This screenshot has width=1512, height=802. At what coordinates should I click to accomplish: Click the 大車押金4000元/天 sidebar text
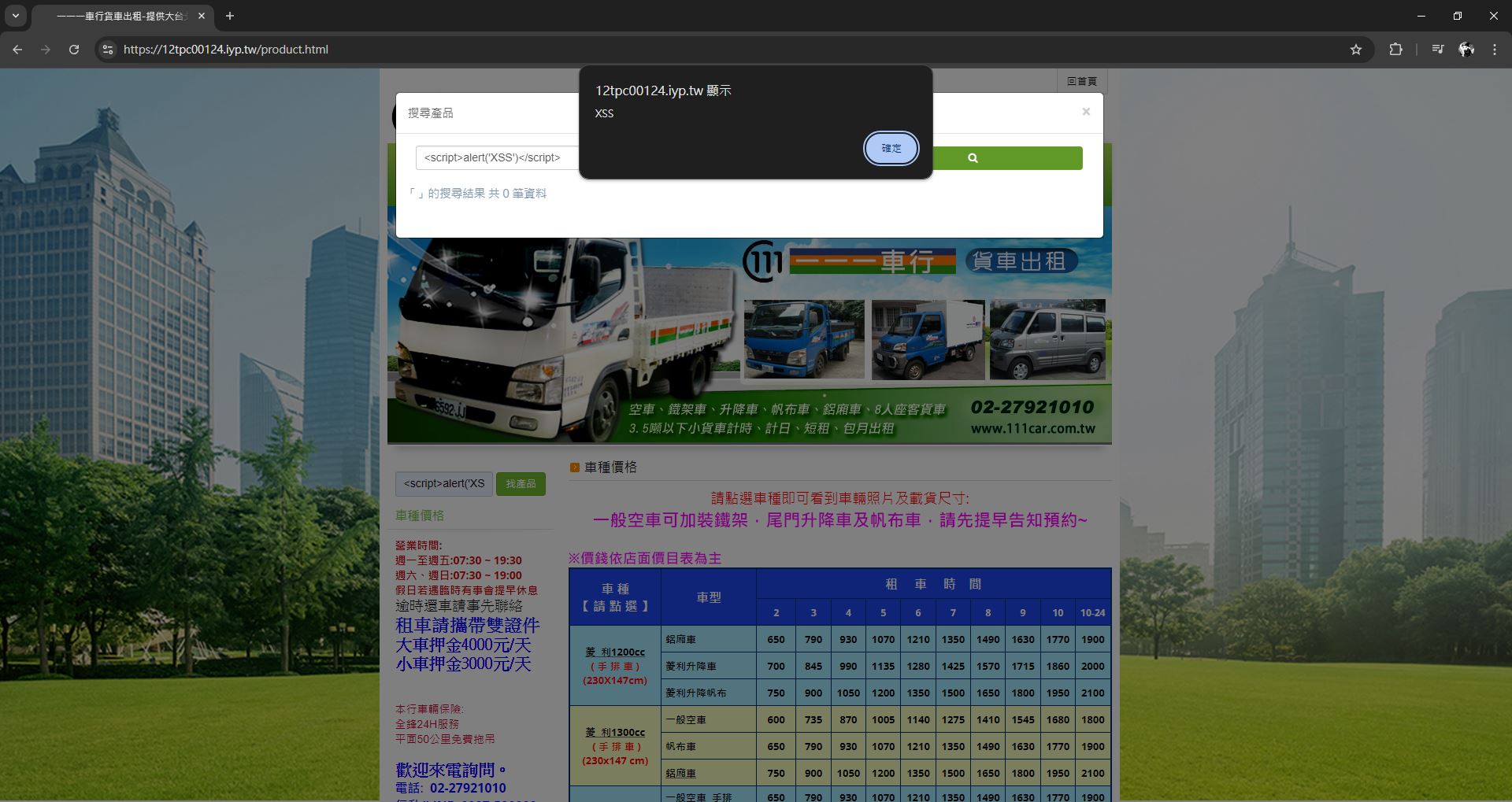click(x=463, y=645)
